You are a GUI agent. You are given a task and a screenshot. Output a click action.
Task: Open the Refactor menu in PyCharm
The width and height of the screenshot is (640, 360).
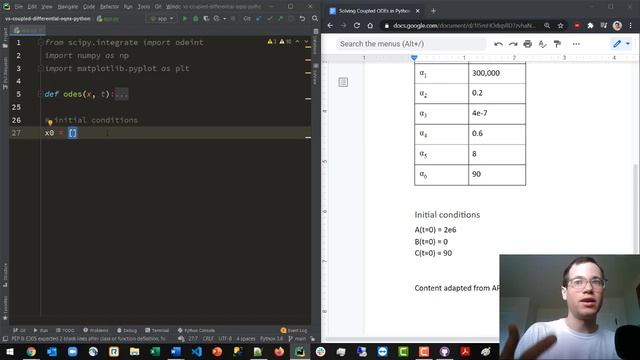(109, 7)
